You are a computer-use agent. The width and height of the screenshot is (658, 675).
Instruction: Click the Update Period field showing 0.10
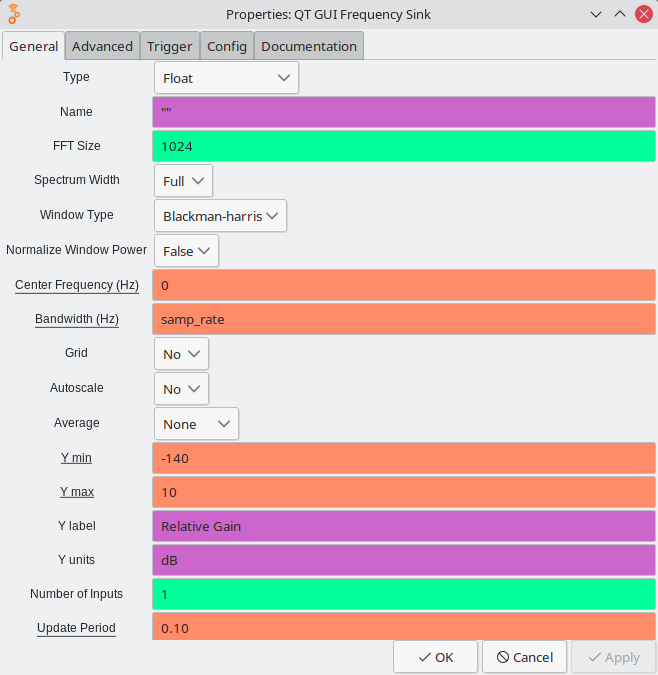pos(404,627)
